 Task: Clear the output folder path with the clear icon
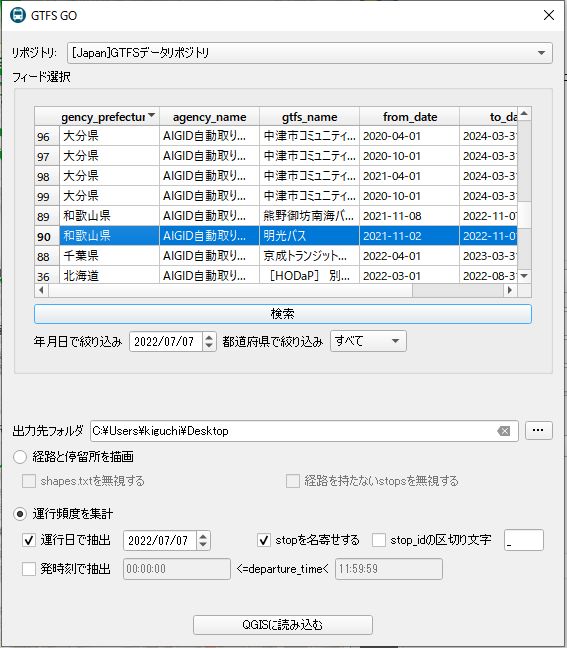pos(504,431)
